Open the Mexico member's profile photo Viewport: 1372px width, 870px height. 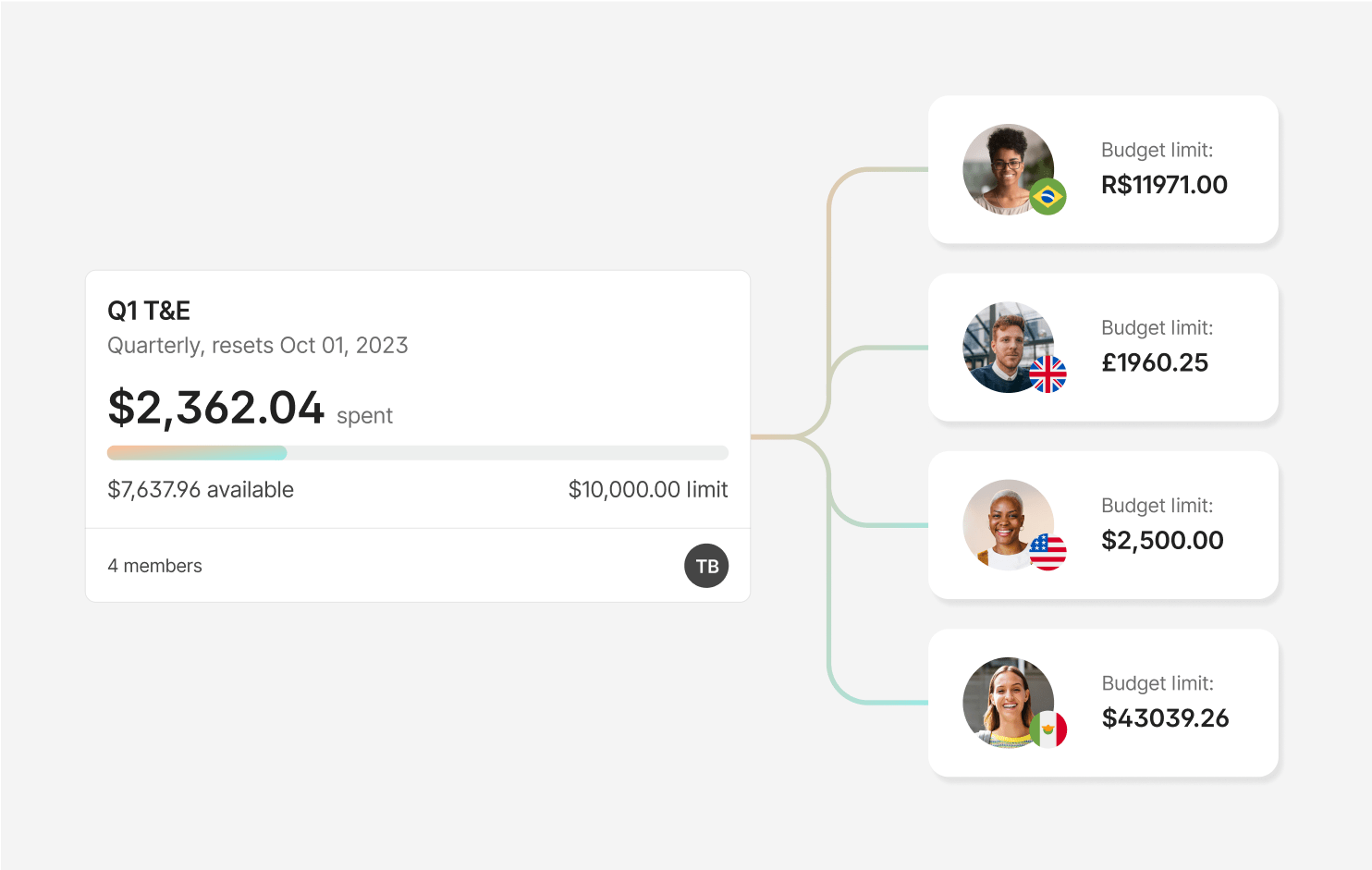tap(1004, 699)
